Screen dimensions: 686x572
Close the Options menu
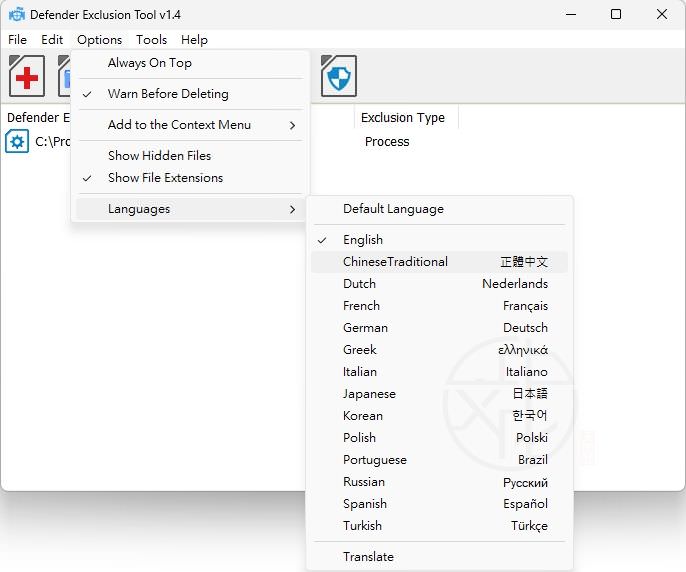pos(99,40)
